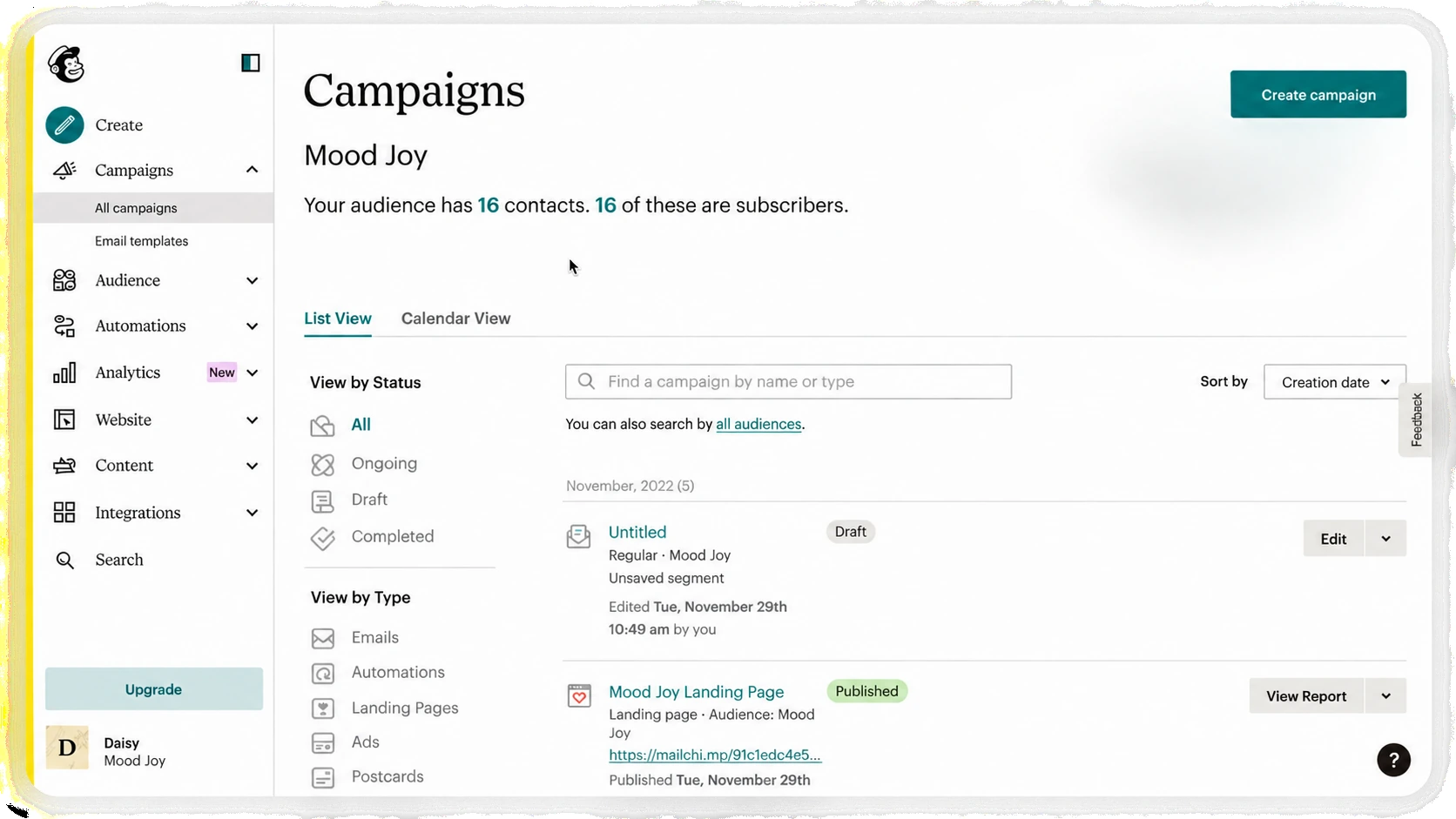Filter by Postcards type label
Viewport: 1456px width, 819px height.
(x=388, y=777)
